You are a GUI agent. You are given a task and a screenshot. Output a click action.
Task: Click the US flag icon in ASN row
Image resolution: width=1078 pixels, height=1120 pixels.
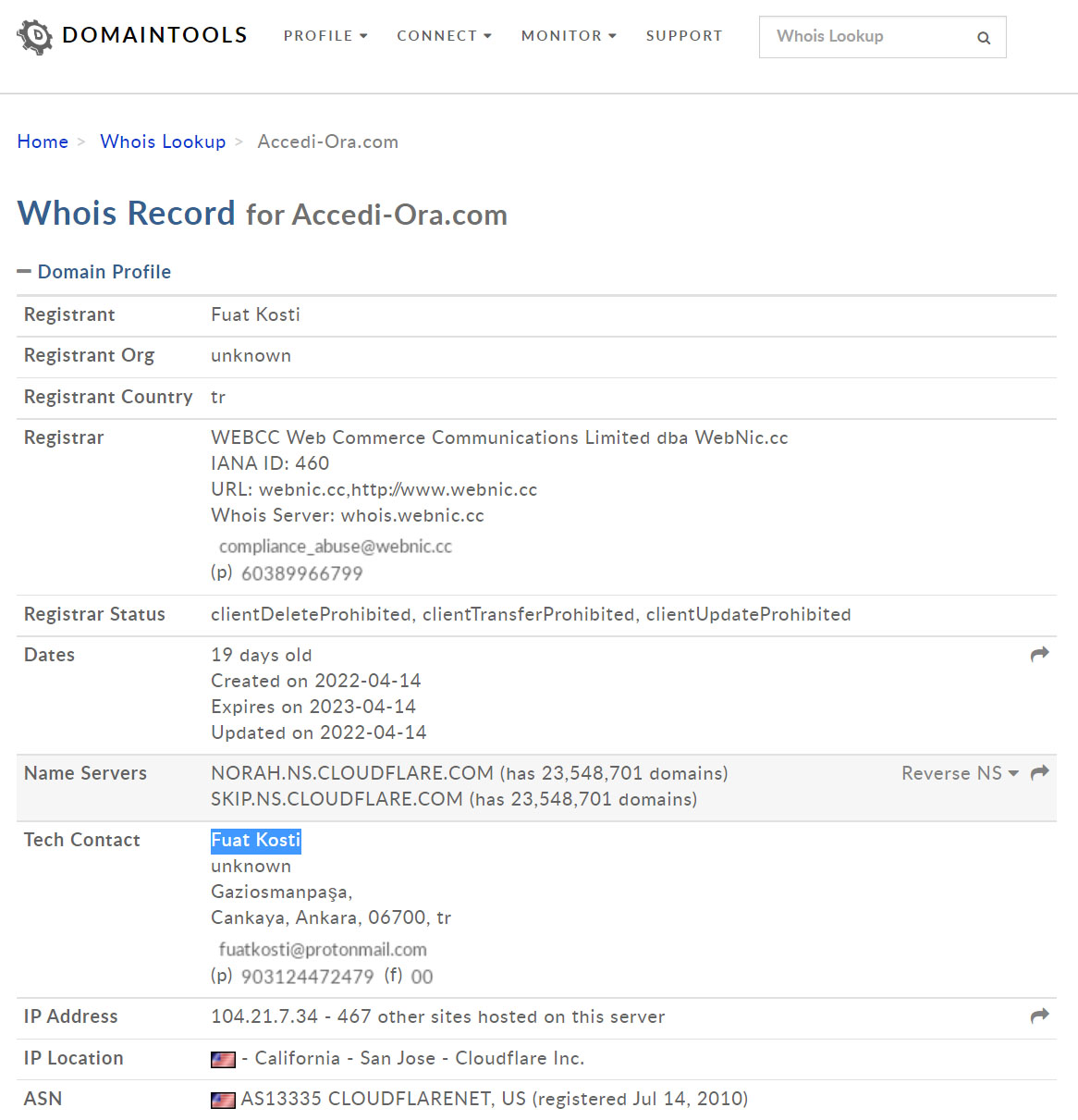point(223,1100)
